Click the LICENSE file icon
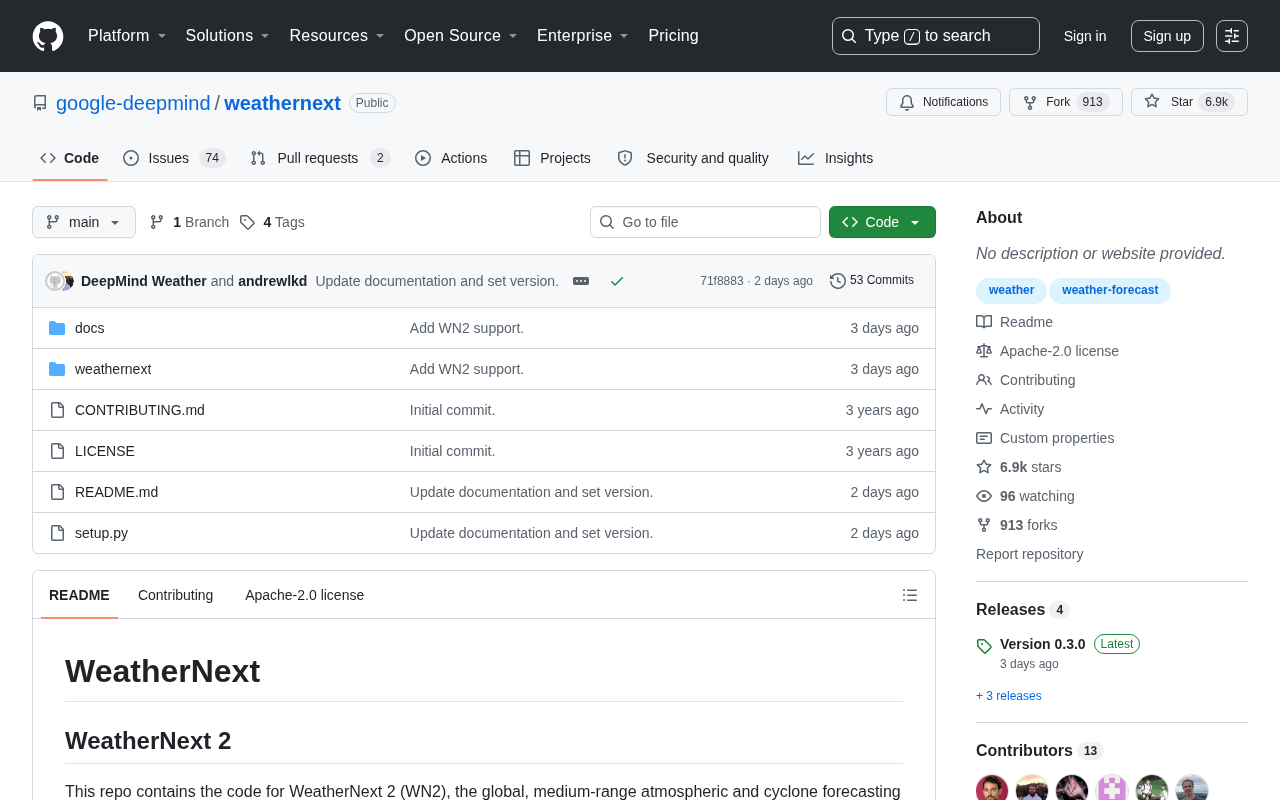 (x=57, y=451)
